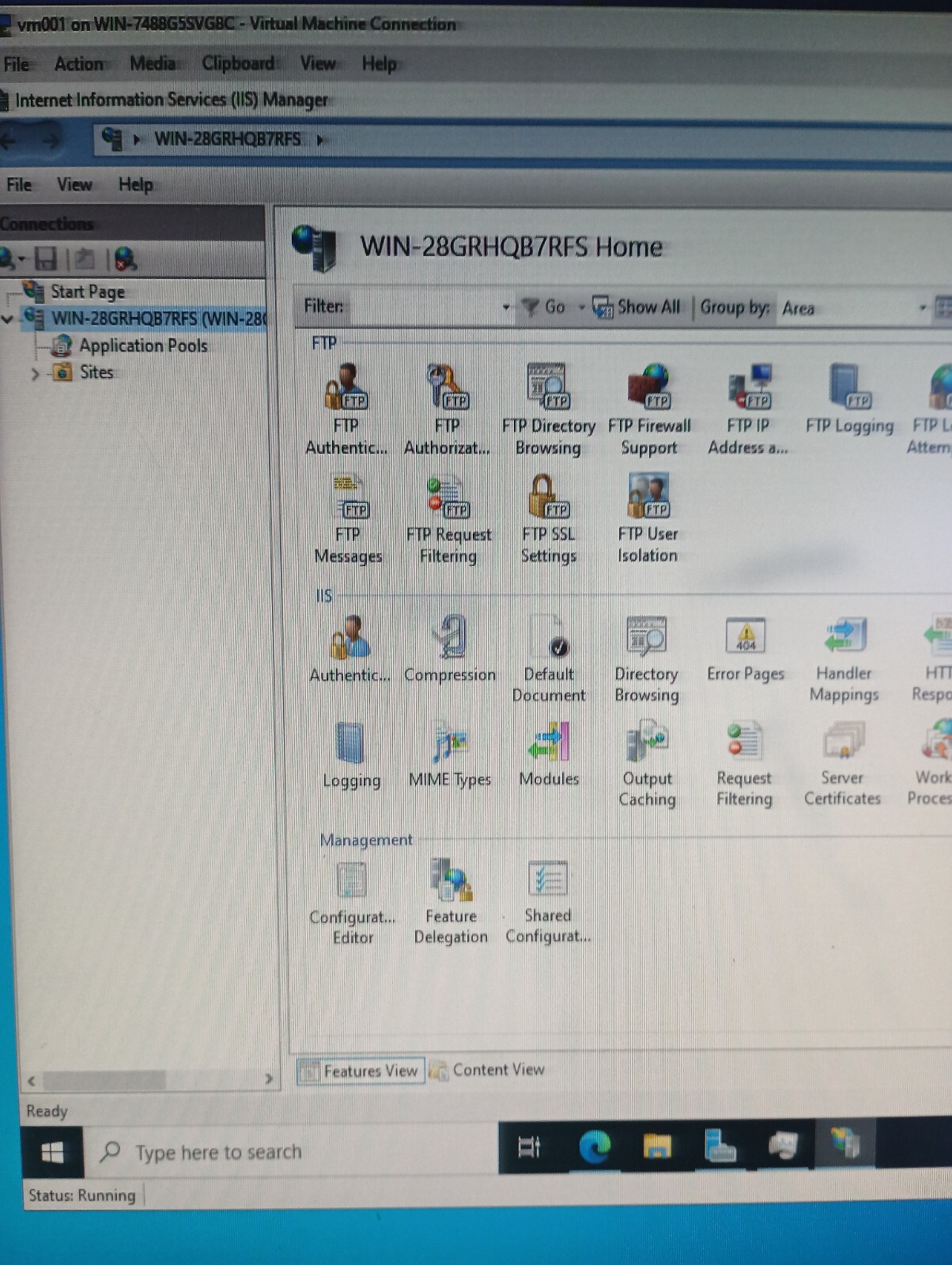The image size is (952, 1265).
Task: Click the delete connection icon in Connections toolbar
Action: (125, 259)
